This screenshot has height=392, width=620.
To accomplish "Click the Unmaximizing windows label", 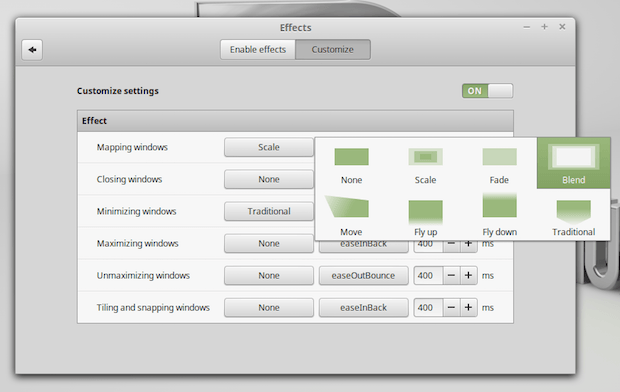I will (x=143, y=275).
